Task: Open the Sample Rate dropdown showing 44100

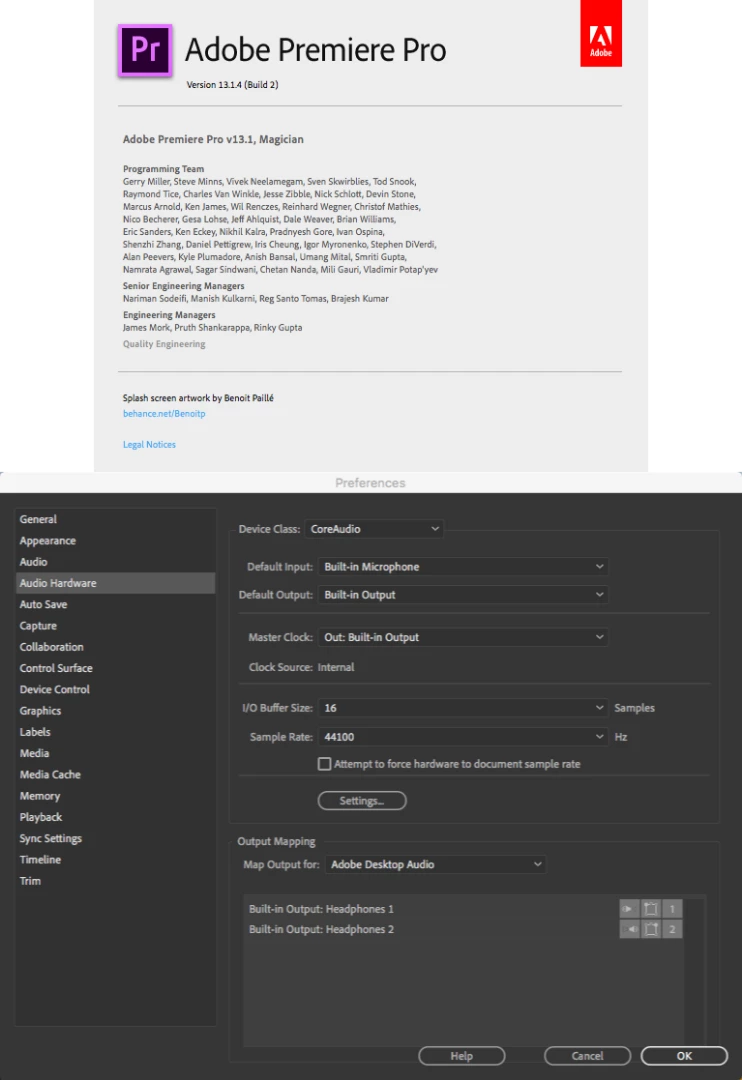Action: point(463,737)
